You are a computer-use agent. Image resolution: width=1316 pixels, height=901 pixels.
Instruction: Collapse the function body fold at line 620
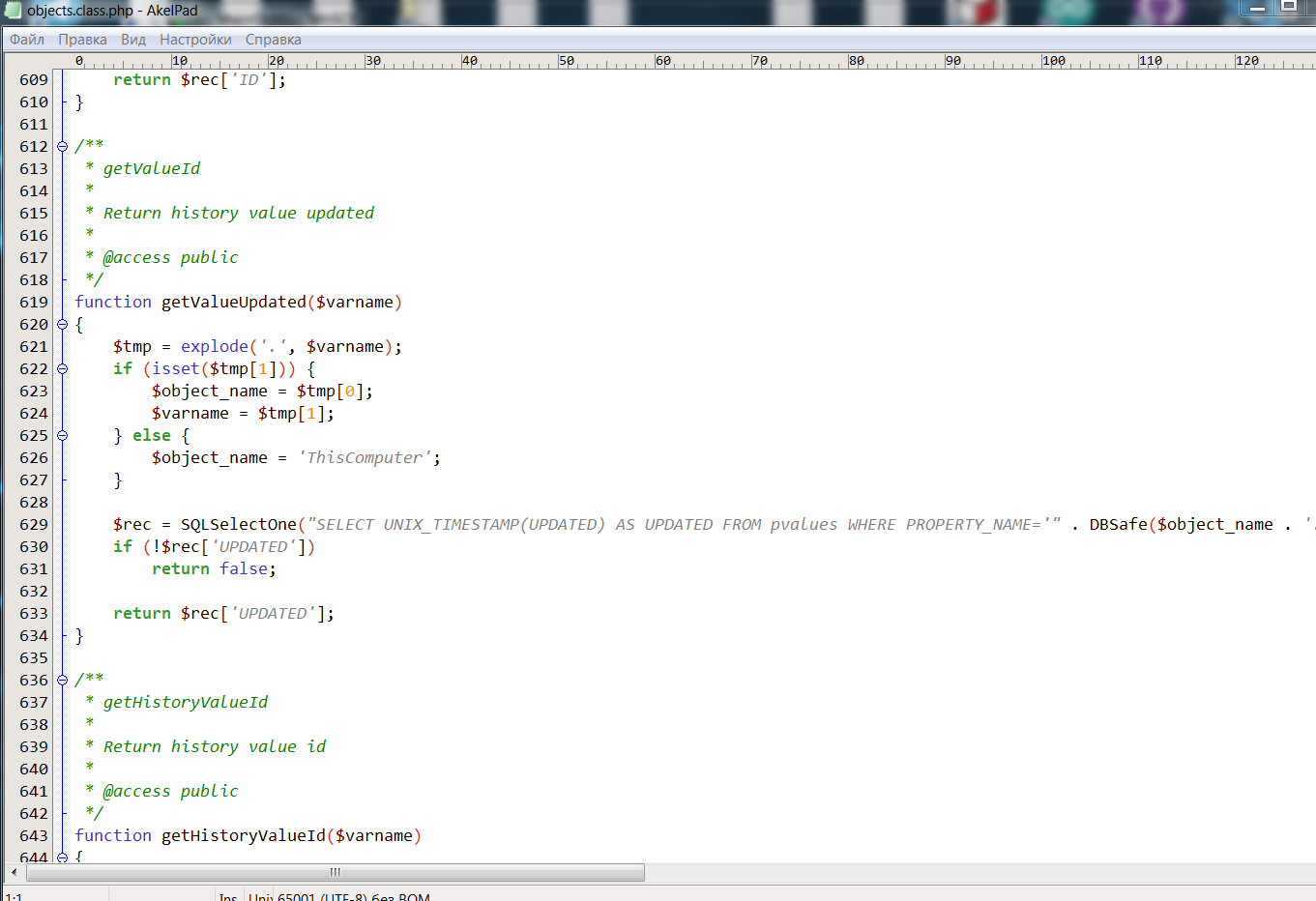click(x=62, y=325)
